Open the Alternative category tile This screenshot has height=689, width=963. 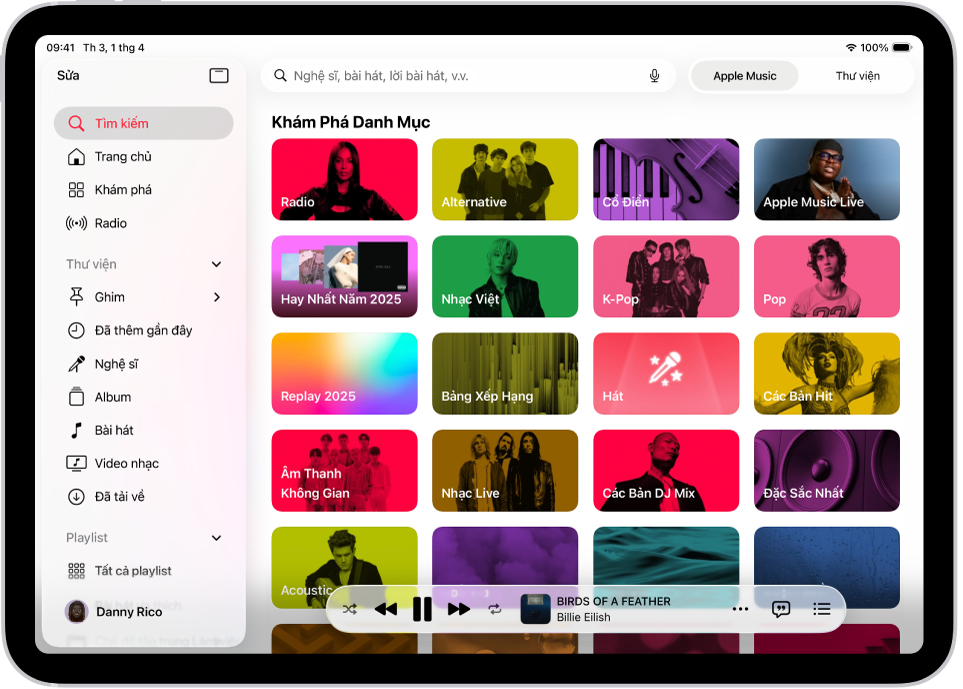coord(505,179)
